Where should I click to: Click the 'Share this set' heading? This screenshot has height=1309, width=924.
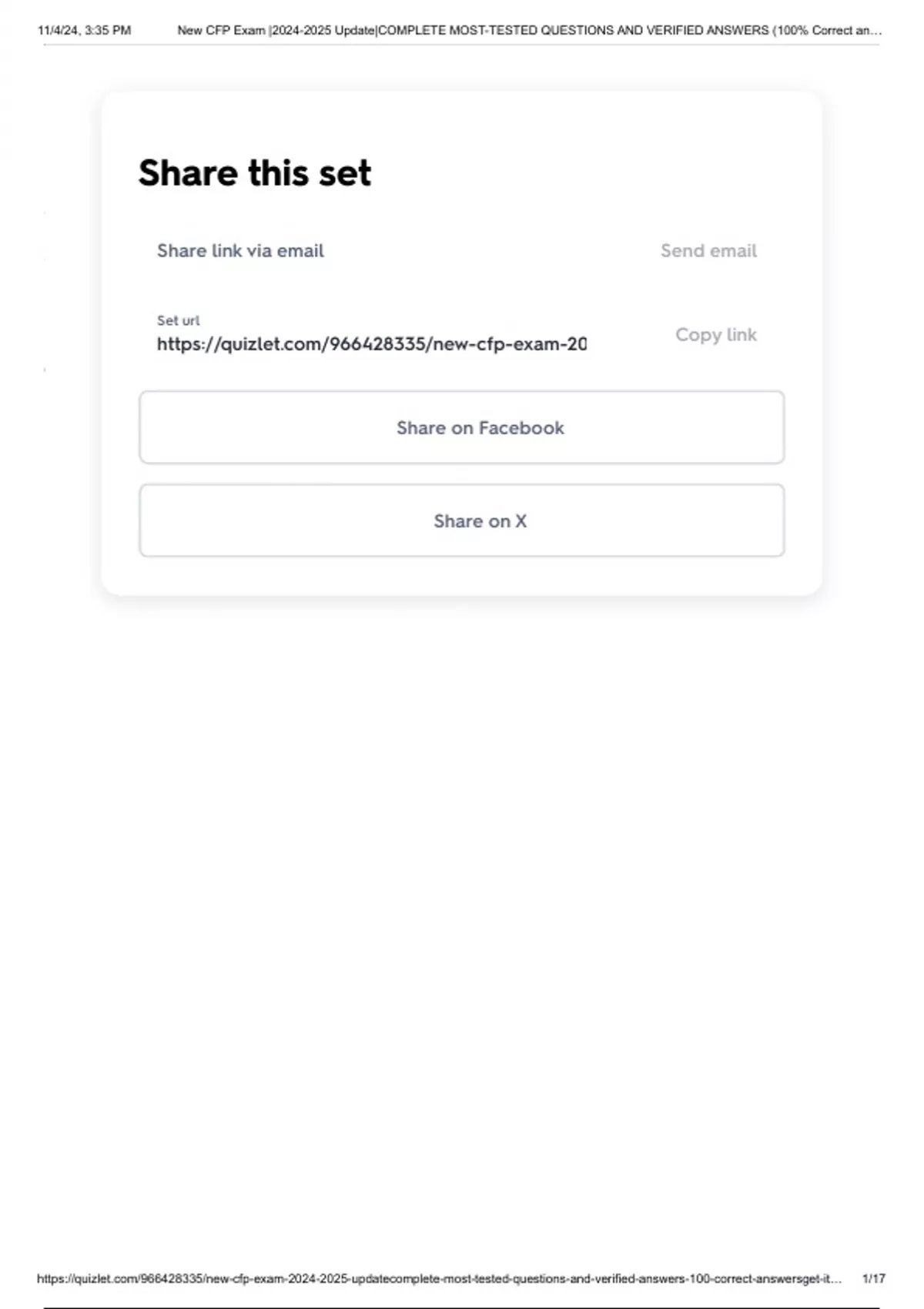[x=255, y=172]
